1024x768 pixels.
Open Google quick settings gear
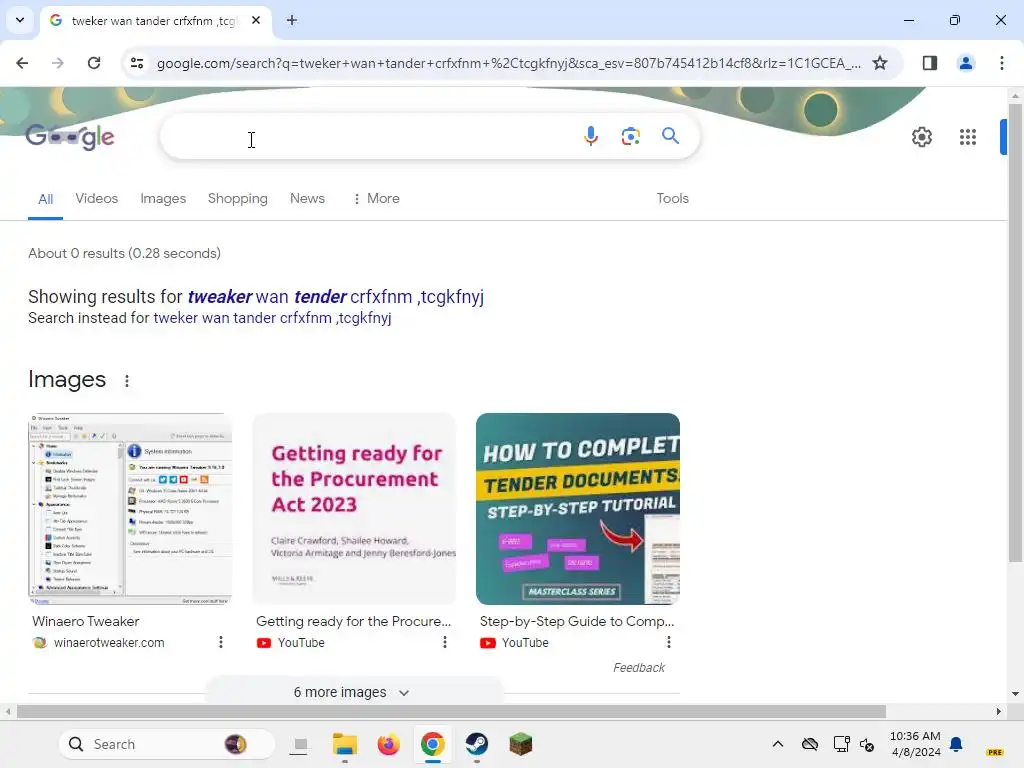pos(921,137)
